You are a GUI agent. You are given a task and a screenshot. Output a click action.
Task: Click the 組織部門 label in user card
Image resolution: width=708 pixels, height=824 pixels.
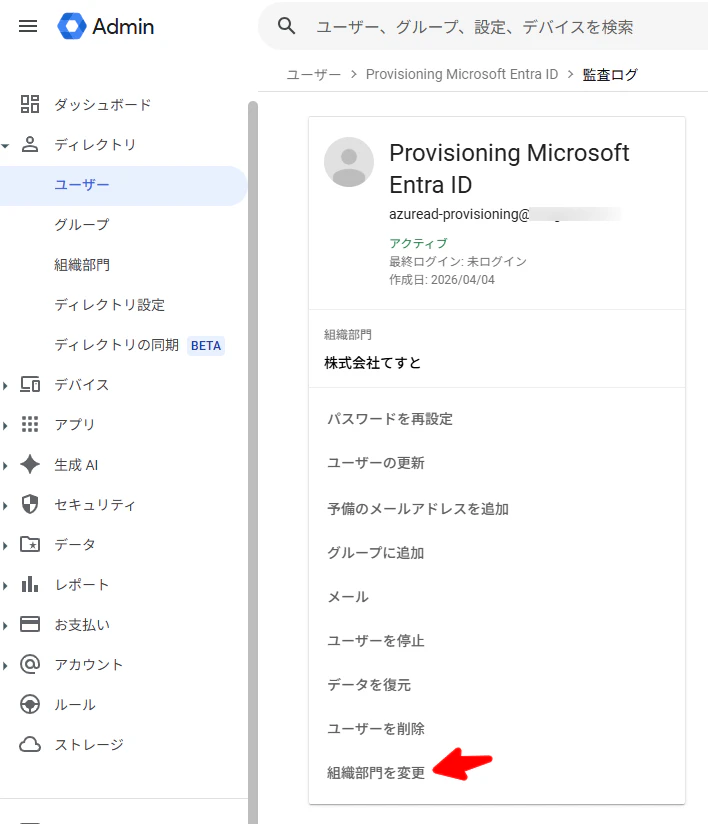(x=348, y=334)
